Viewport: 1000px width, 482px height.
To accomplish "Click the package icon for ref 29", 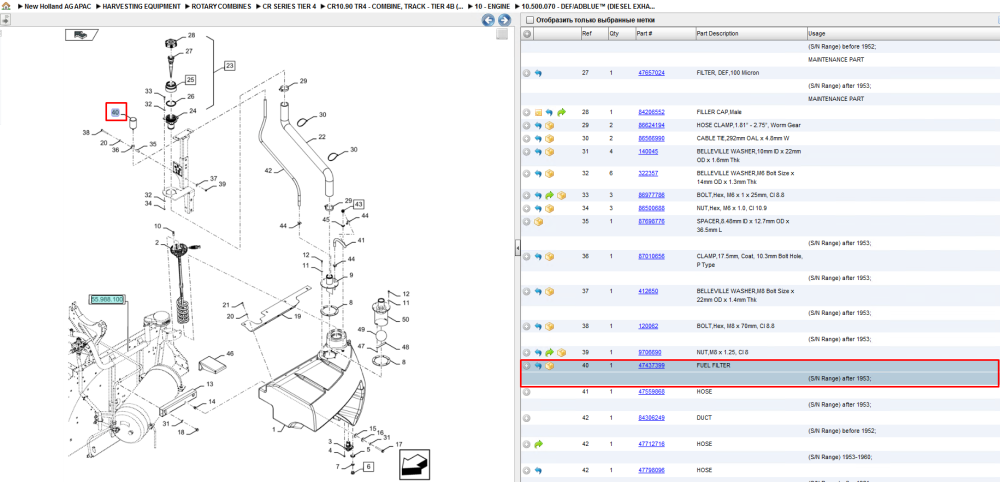I will coord(550,126).
